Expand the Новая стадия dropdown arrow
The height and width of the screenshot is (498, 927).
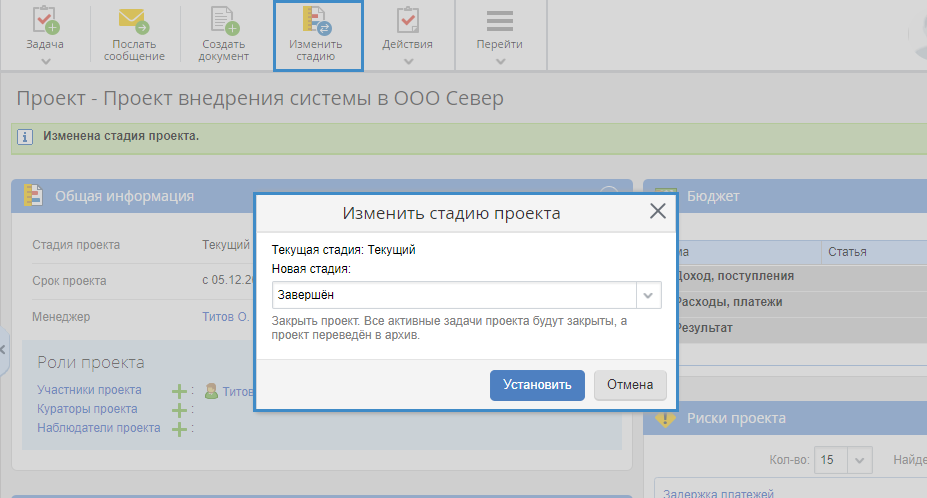tap(649, 296)
